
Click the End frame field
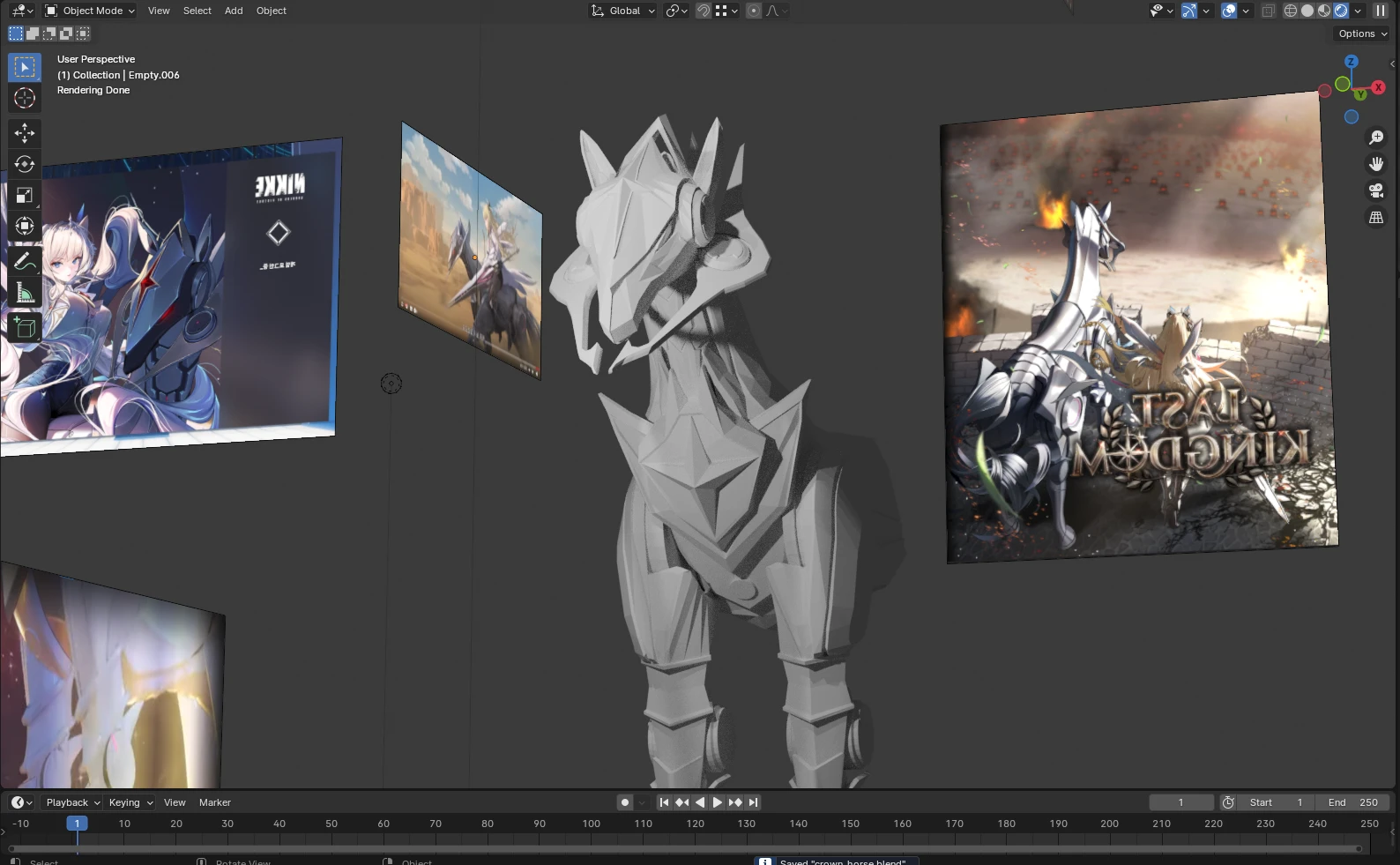click(x=1353, y=802)
